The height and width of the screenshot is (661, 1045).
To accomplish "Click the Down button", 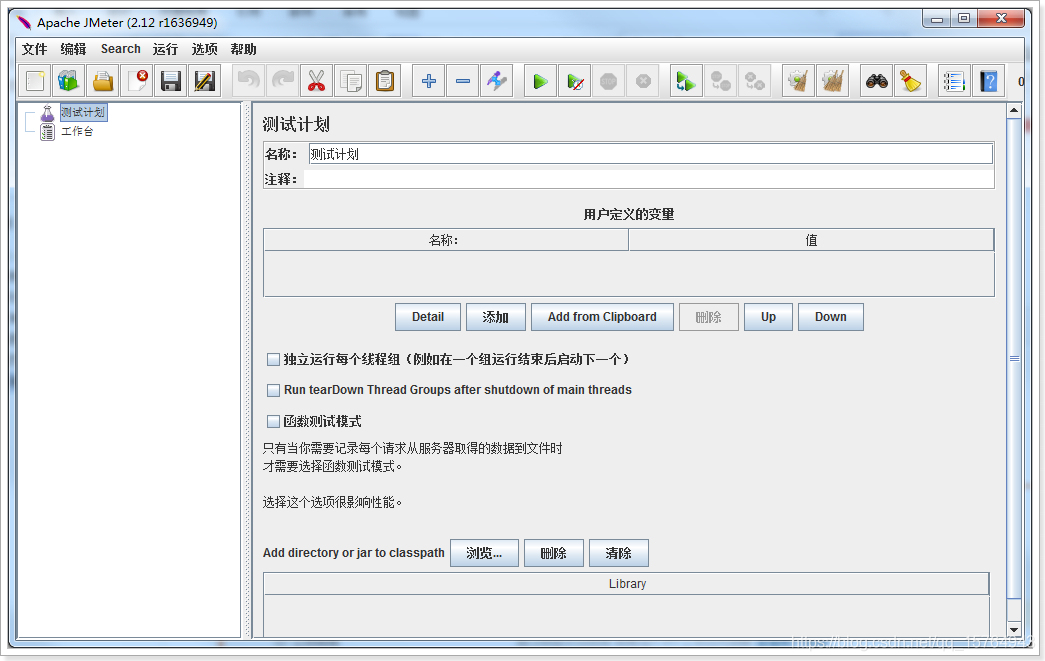I will [830, 317].
